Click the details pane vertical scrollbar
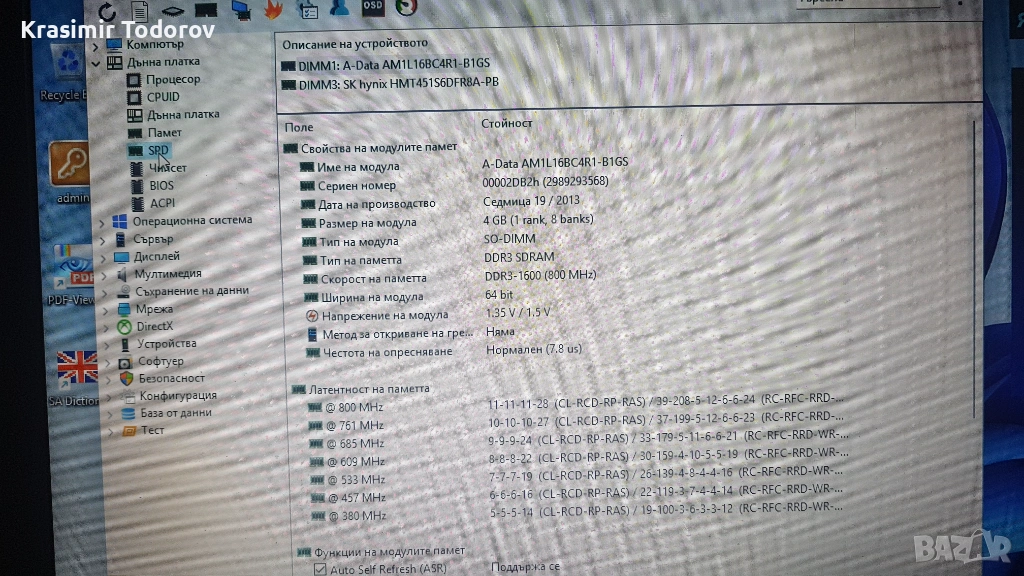Viewport: 1024px width, 576px height. click(x=974, y=268)
